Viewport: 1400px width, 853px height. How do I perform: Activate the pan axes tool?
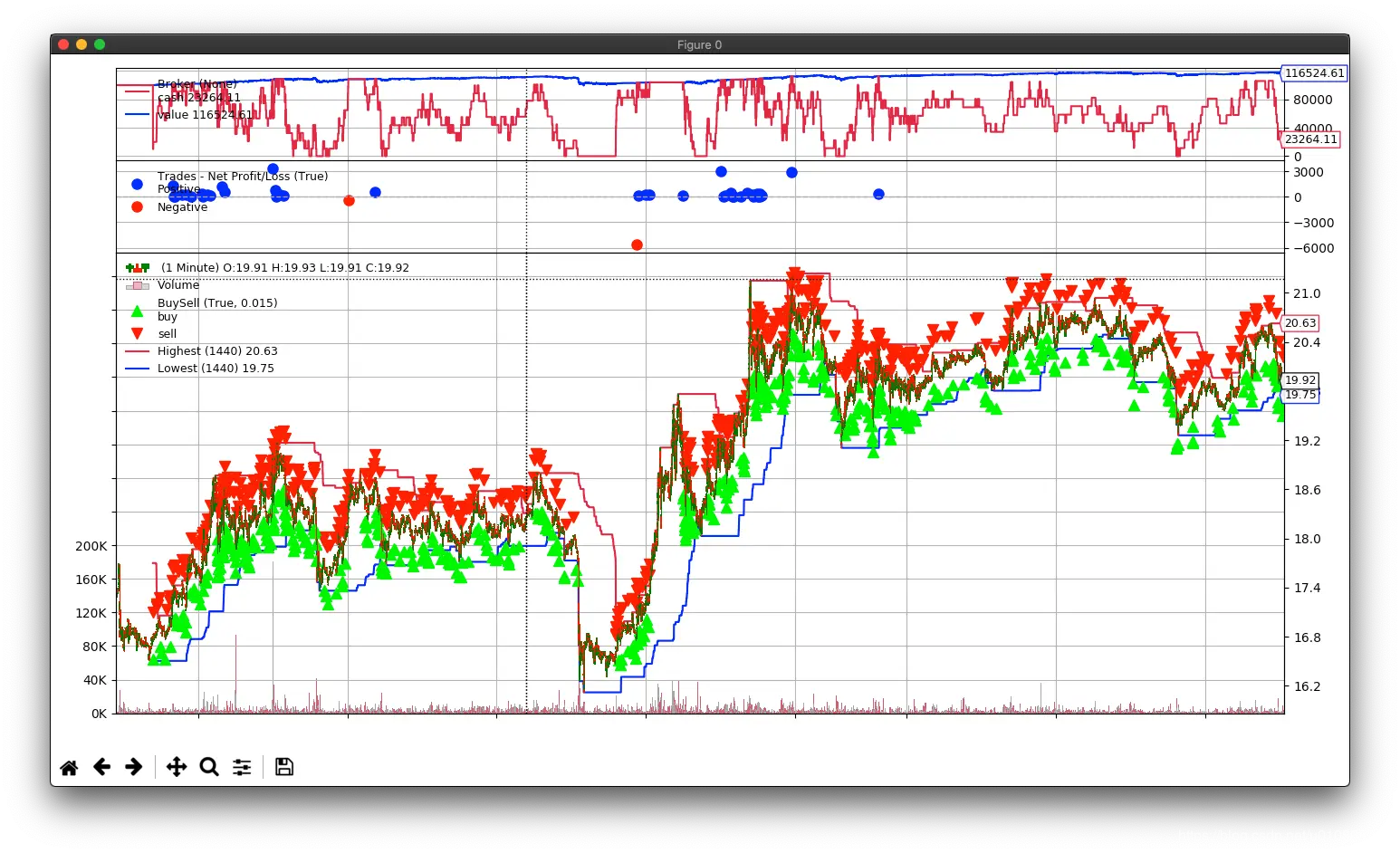(177, 767)
